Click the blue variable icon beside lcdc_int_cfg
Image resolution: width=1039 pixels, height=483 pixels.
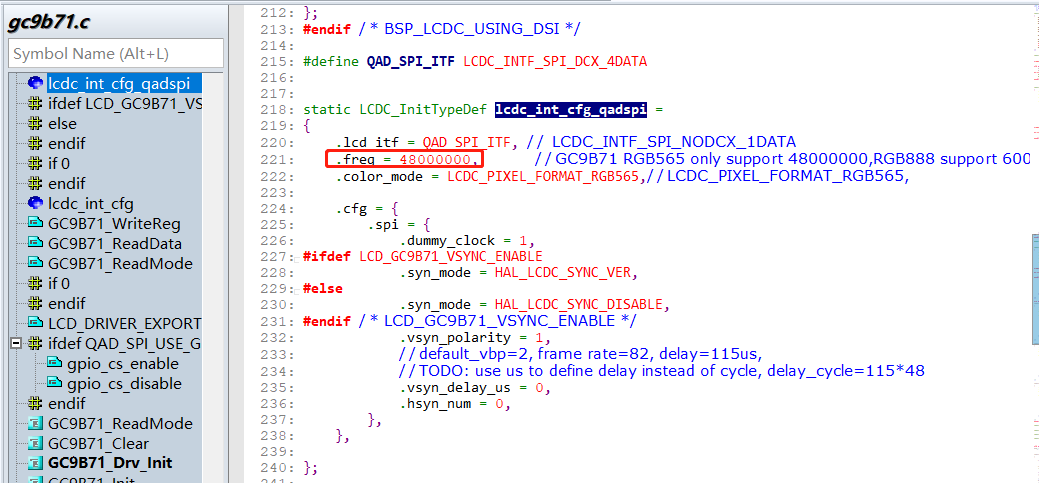(x=35, y=203)
